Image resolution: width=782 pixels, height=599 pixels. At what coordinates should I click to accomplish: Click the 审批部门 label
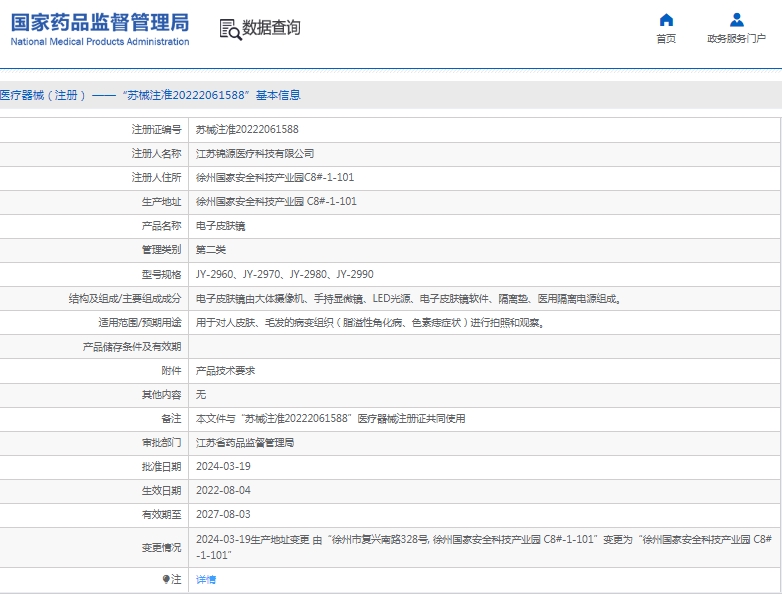(161, 442)
